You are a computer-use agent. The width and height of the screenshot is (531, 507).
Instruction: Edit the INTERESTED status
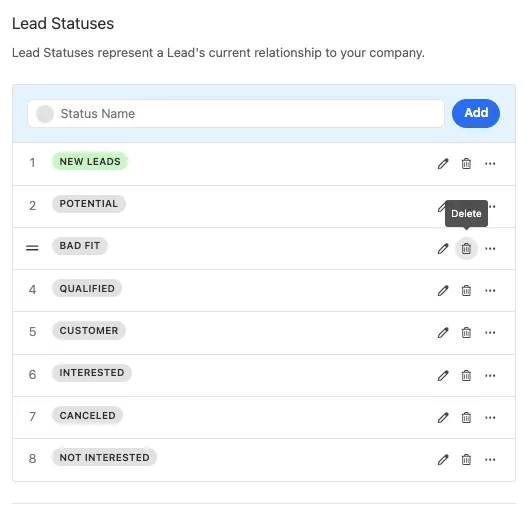tap(443, 376)
